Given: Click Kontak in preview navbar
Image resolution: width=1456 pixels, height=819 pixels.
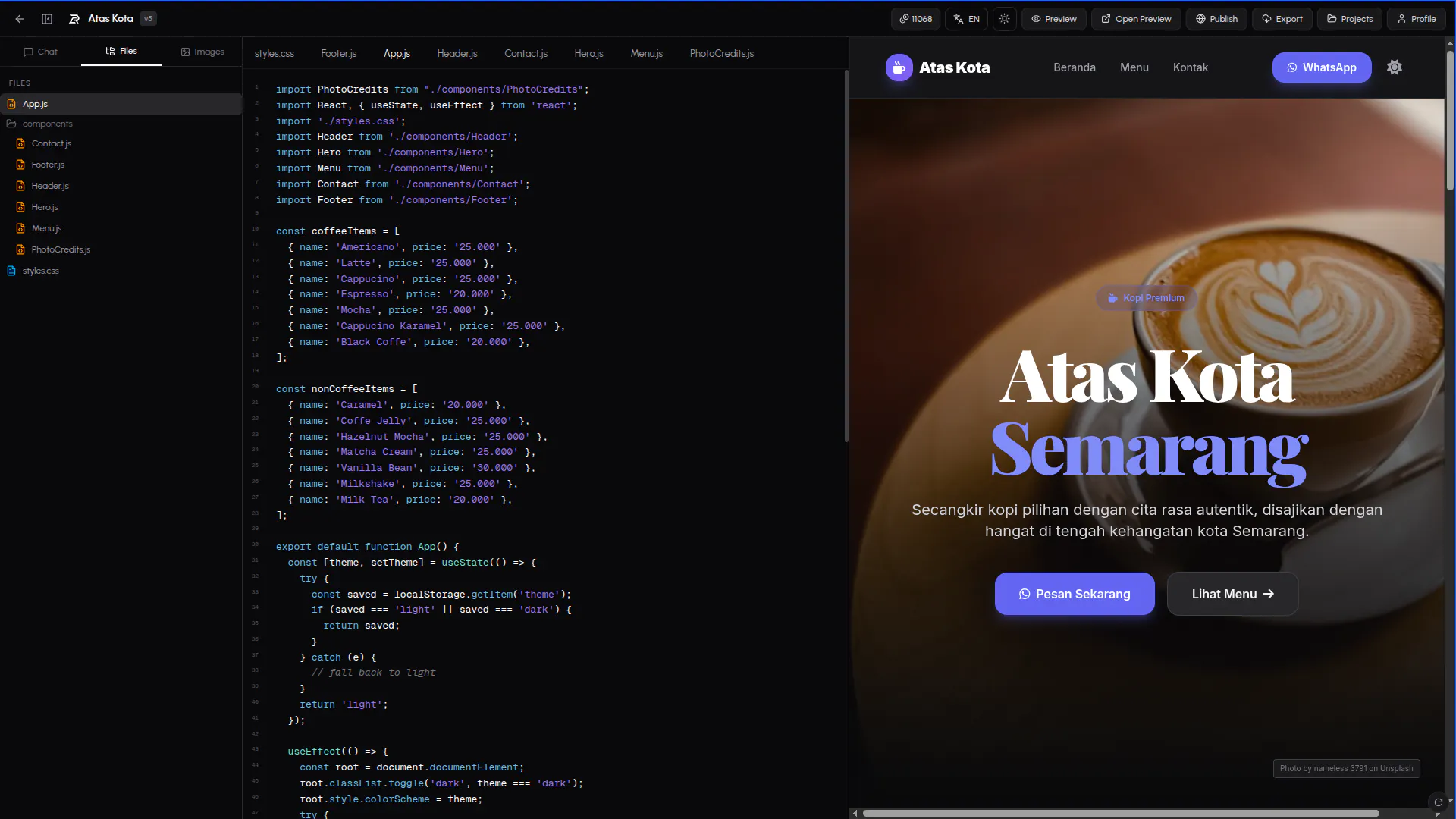Looking at the screenshot, I should 1191,67.
